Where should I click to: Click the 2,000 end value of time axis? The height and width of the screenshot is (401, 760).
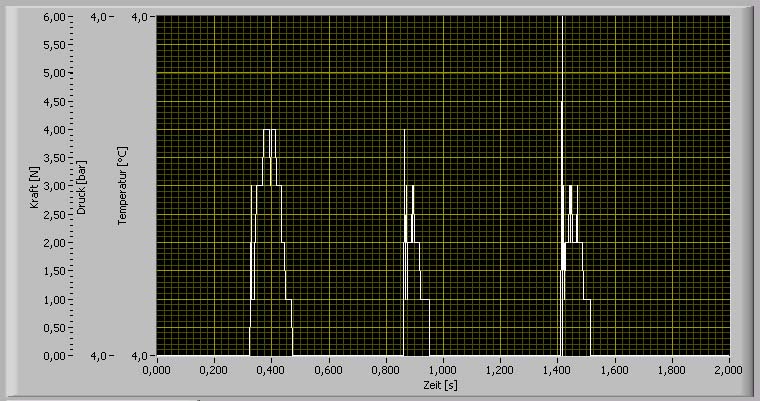coord(729,370)
